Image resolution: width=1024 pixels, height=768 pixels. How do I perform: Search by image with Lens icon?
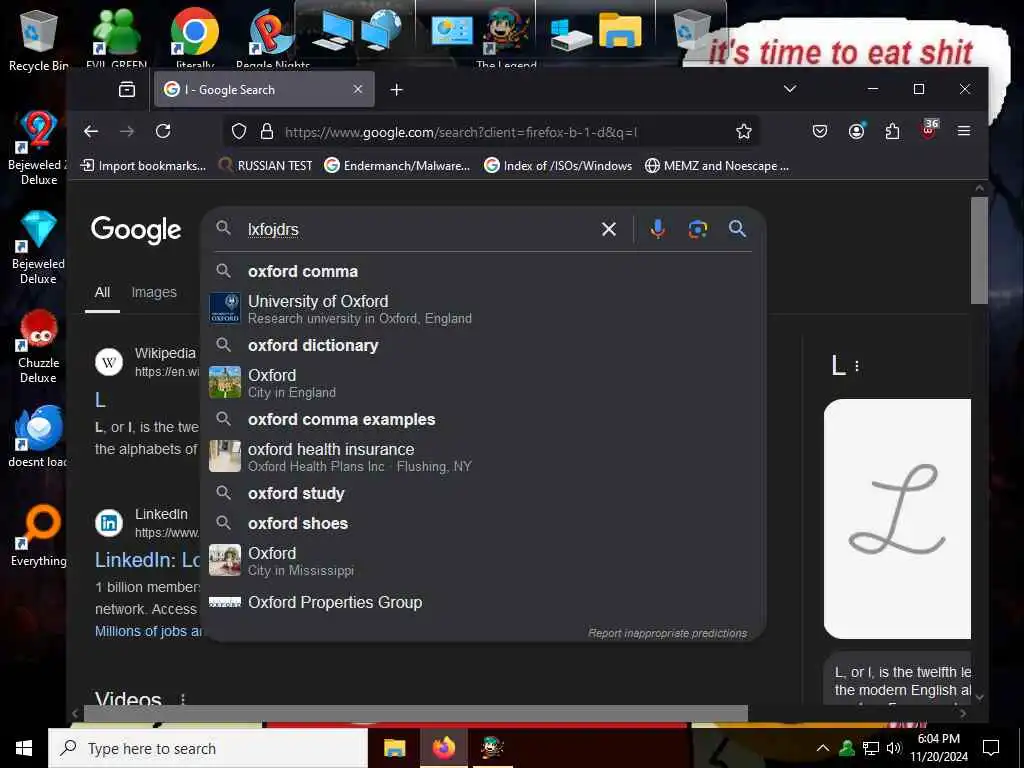[697, 229]
